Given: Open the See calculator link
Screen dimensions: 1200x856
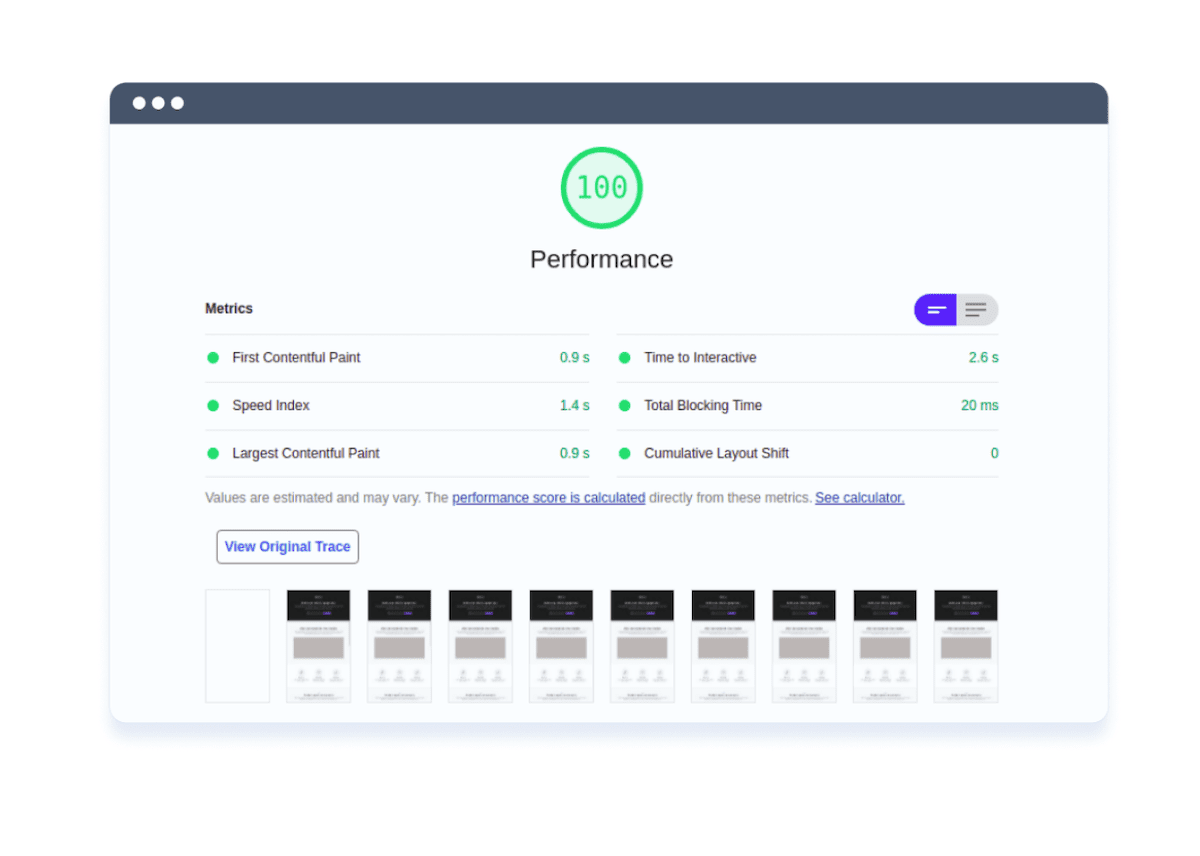Looking at the screenshot, I should point(858,497).
